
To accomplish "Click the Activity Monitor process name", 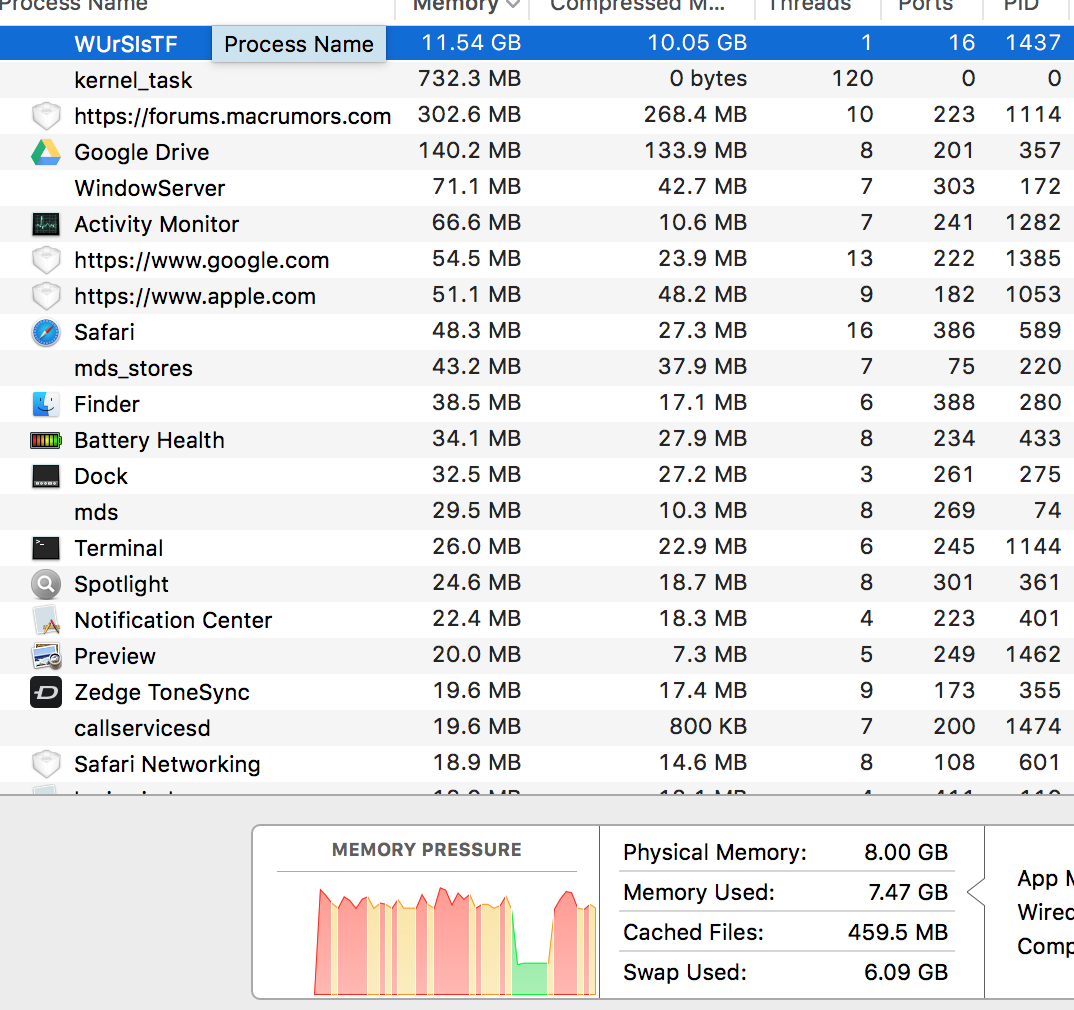I will [x=157, y=224].
